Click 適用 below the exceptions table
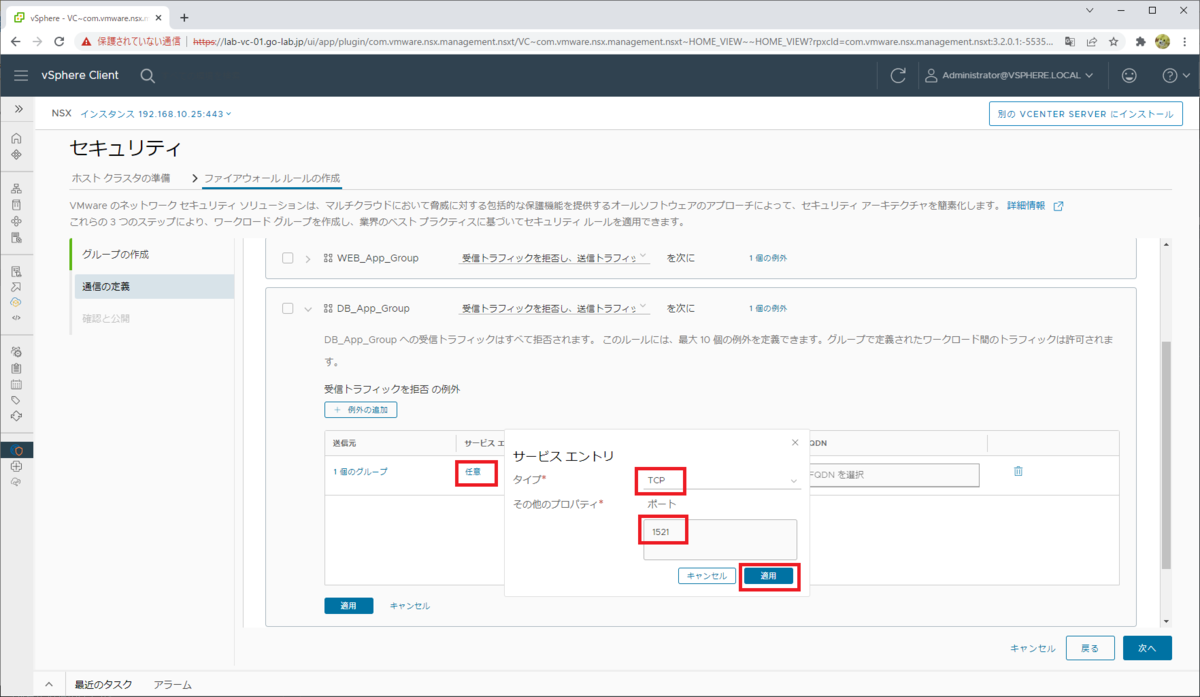Image resolution: width=1200 pixels, height=697 pixels. (348, 606)
